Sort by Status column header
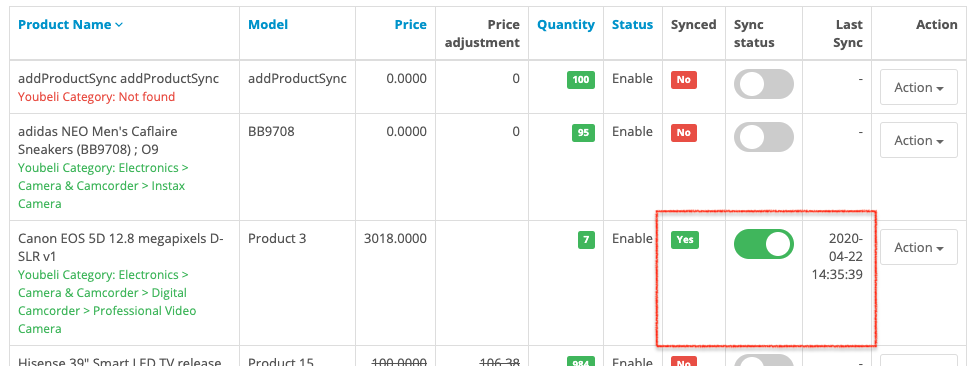Image resolution: width=977 pixels, height=366 pixels. pos(632,25)
